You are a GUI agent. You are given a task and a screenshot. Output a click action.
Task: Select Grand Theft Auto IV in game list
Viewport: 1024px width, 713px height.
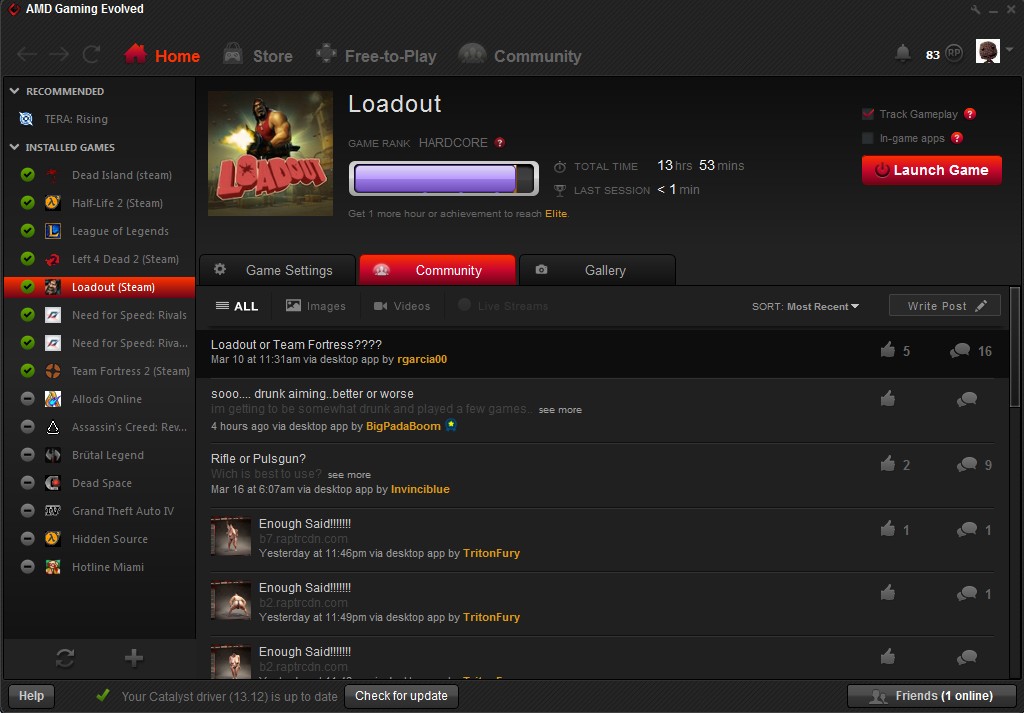[x=99, y=511]
